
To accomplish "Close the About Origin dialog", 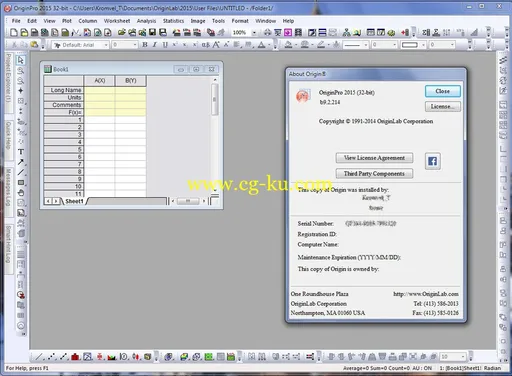I will point(443,91).
